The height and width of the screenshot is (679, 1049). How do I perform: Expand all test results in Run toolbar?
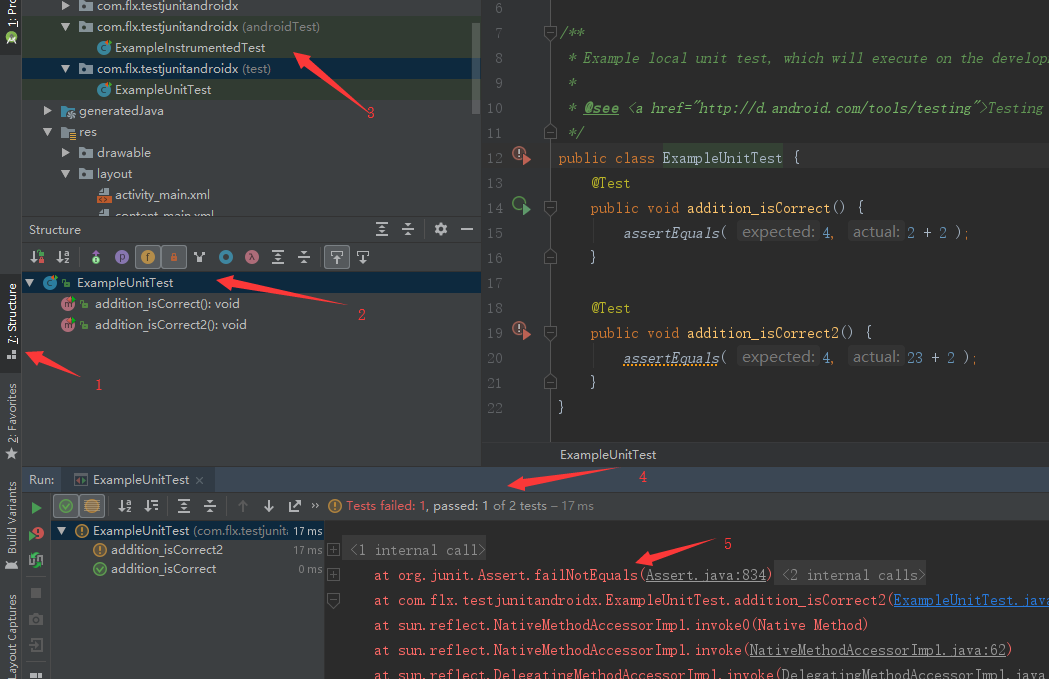(184, 506)
